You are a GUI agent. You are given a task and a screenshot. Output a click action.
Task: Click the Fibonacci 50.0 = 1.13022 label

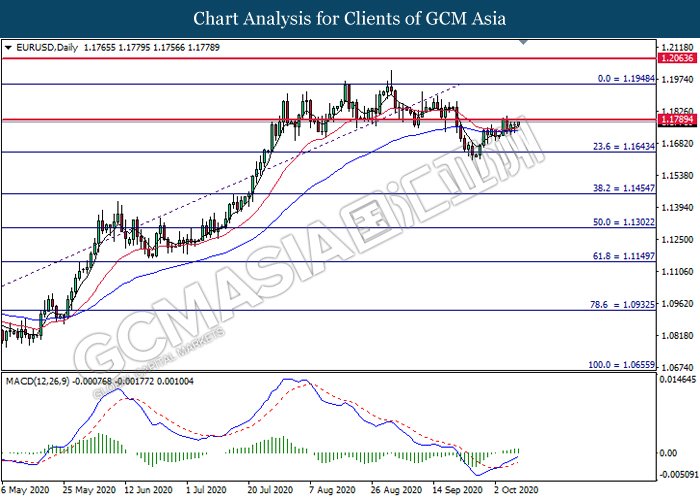pos(624,222)
